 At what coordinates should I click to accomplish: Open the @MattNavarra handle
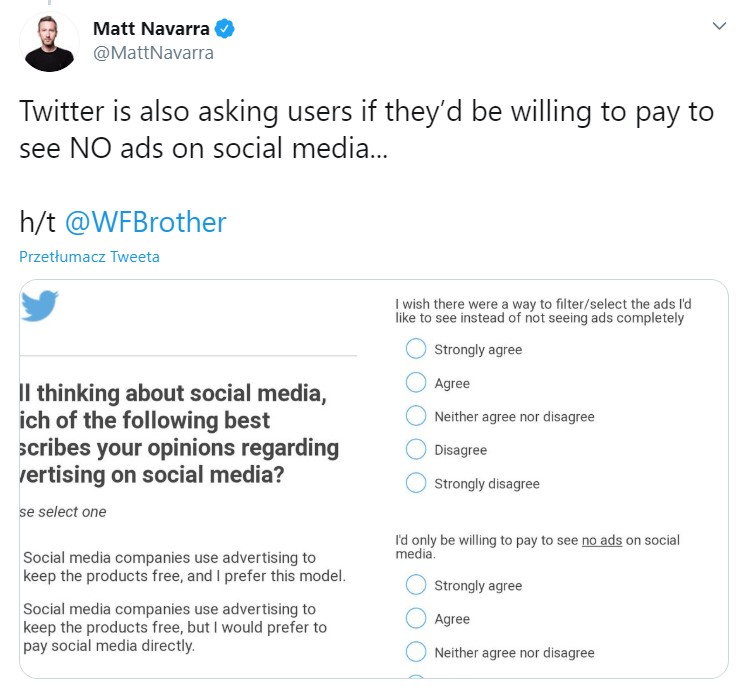[x=153, y=53]
